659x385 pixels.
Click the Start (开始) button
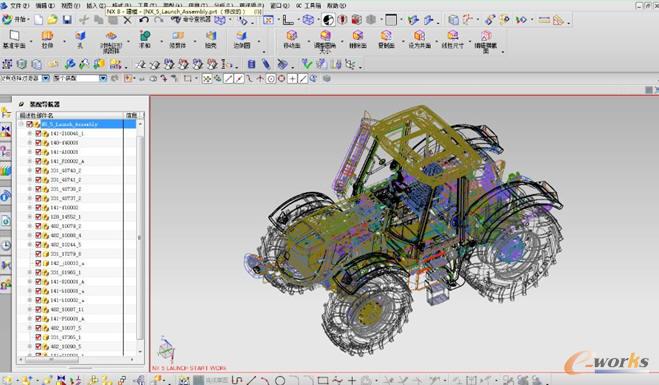(x=15, y=20)
